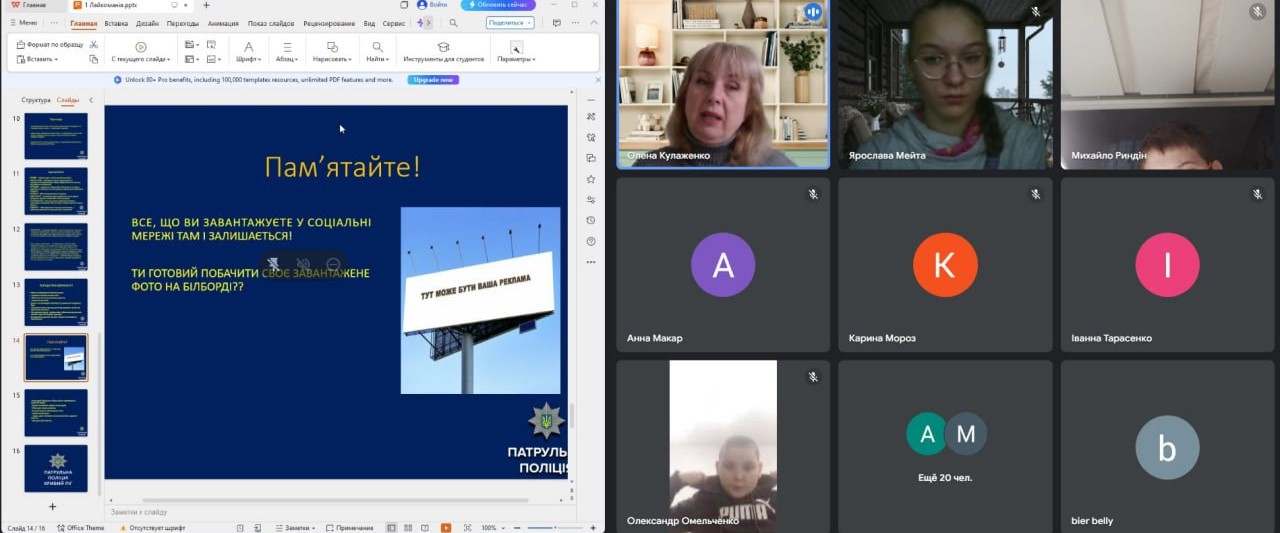
Task: Switch to the Структура outline tab
Action: pyautogui.click(x=36, y=100)
